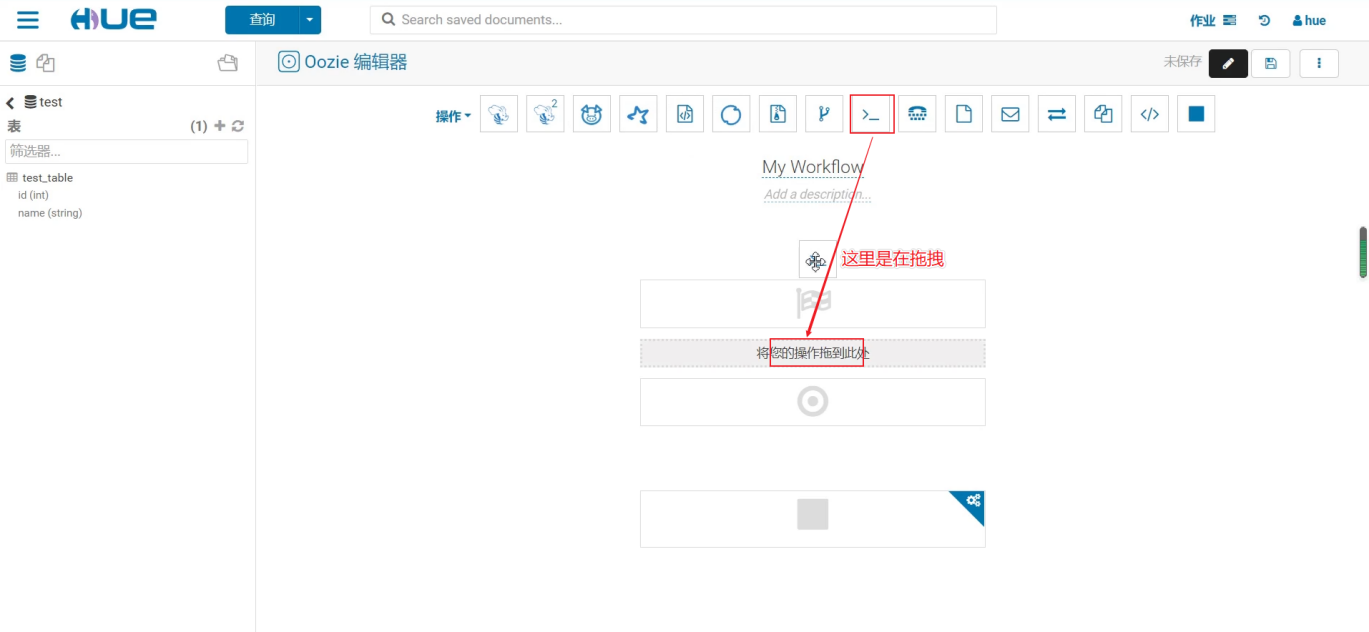
Task: Add an Email action
Action: point(1010,114)
